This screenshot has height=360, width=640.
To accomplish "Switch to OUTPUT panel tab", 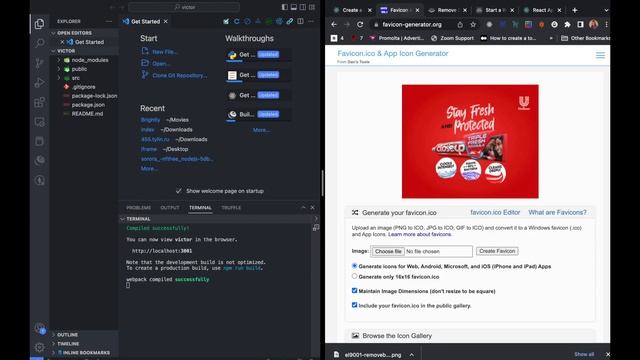I will pos(170,208).
